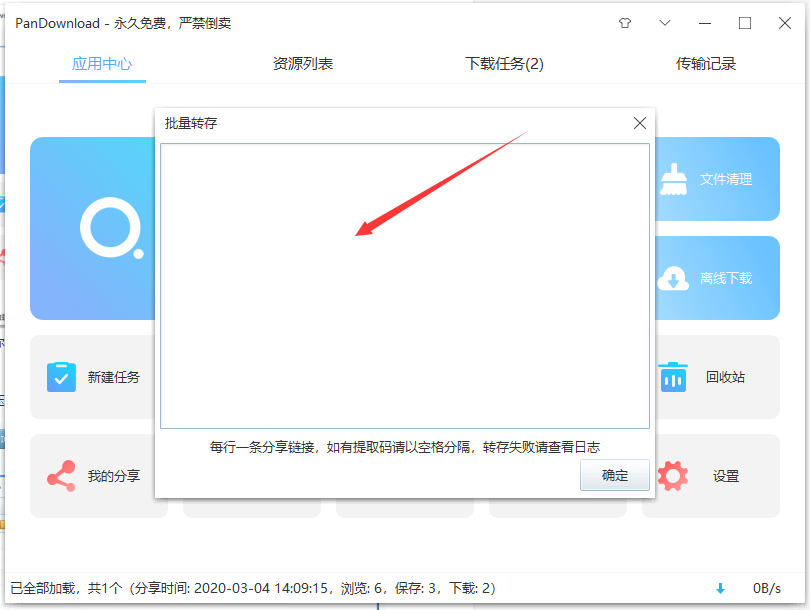Click the 设置 gear icon

click(673, 476)
